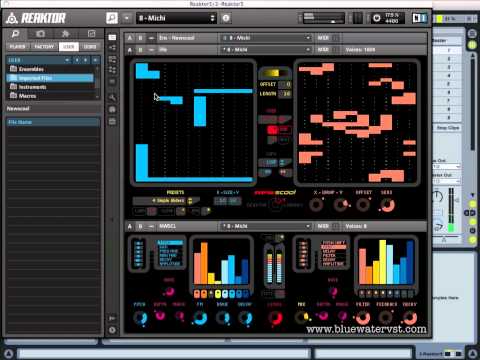Adjust the rightmost DECAY knob
Image resolution: width=480 pixels, height=360 pixels.
click(x=410, y=318)
